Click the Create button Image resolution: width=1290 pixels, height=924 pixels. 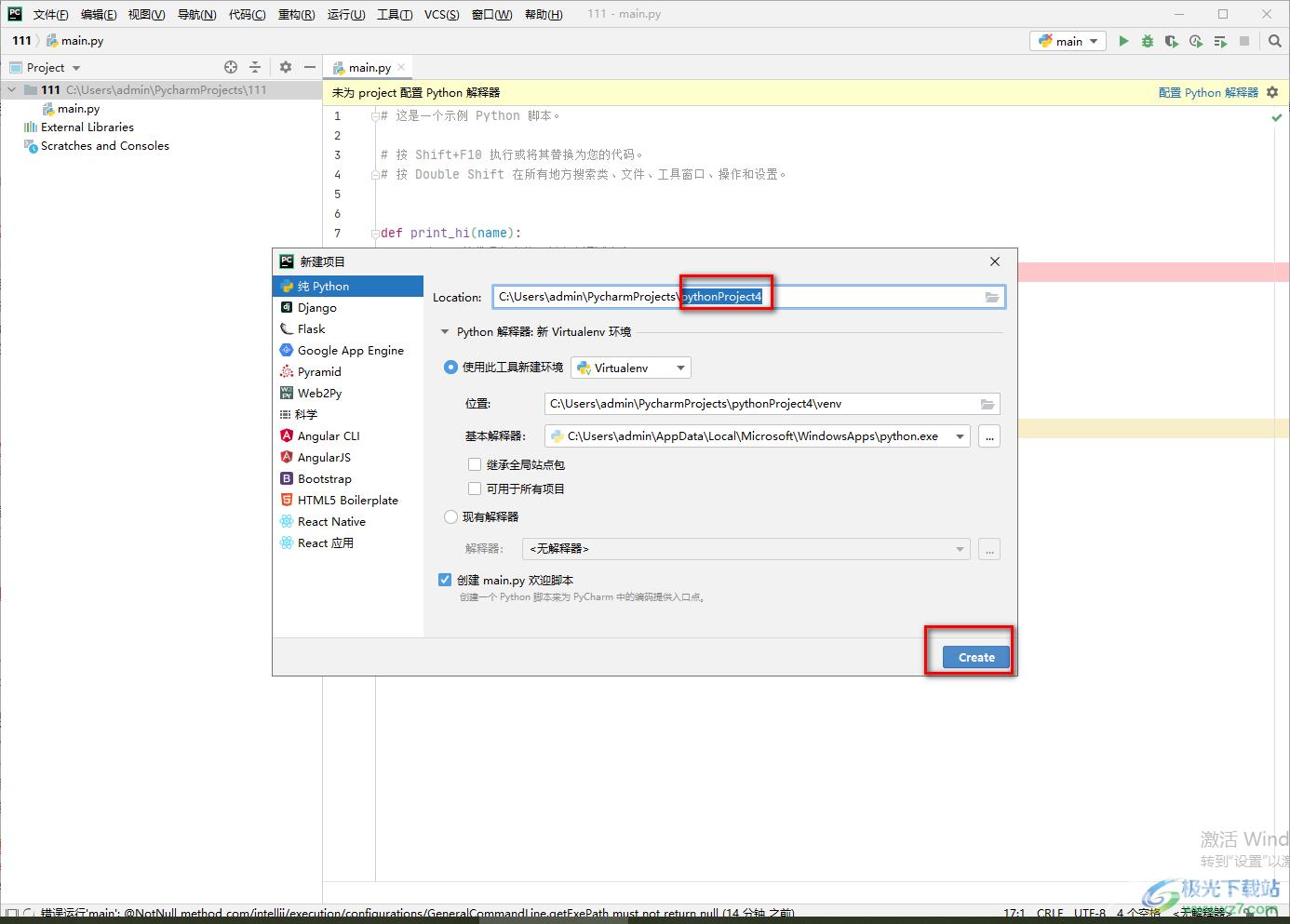(x=976, y=657)
